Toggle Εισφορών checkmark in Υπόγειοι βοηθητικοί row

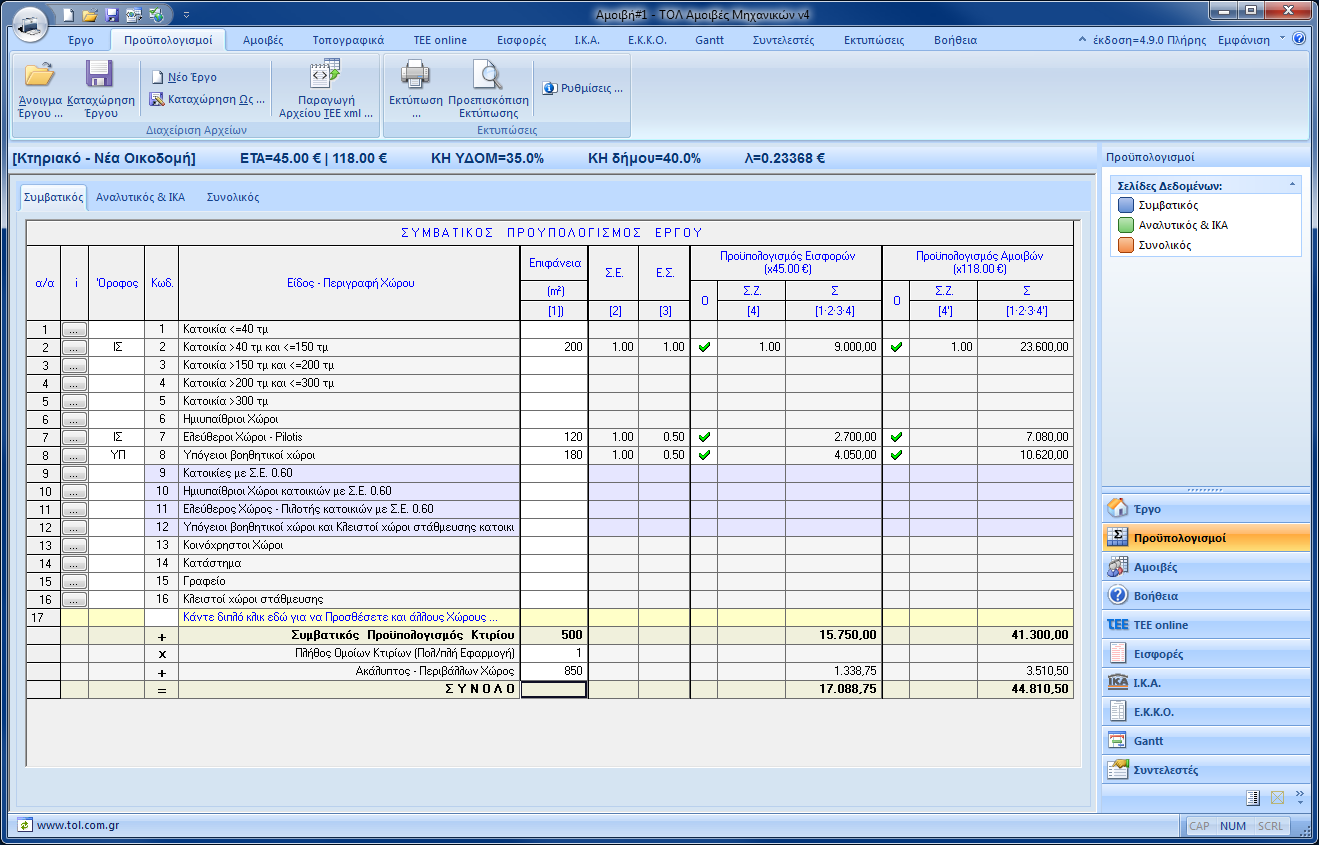click(x=704, y=455)
